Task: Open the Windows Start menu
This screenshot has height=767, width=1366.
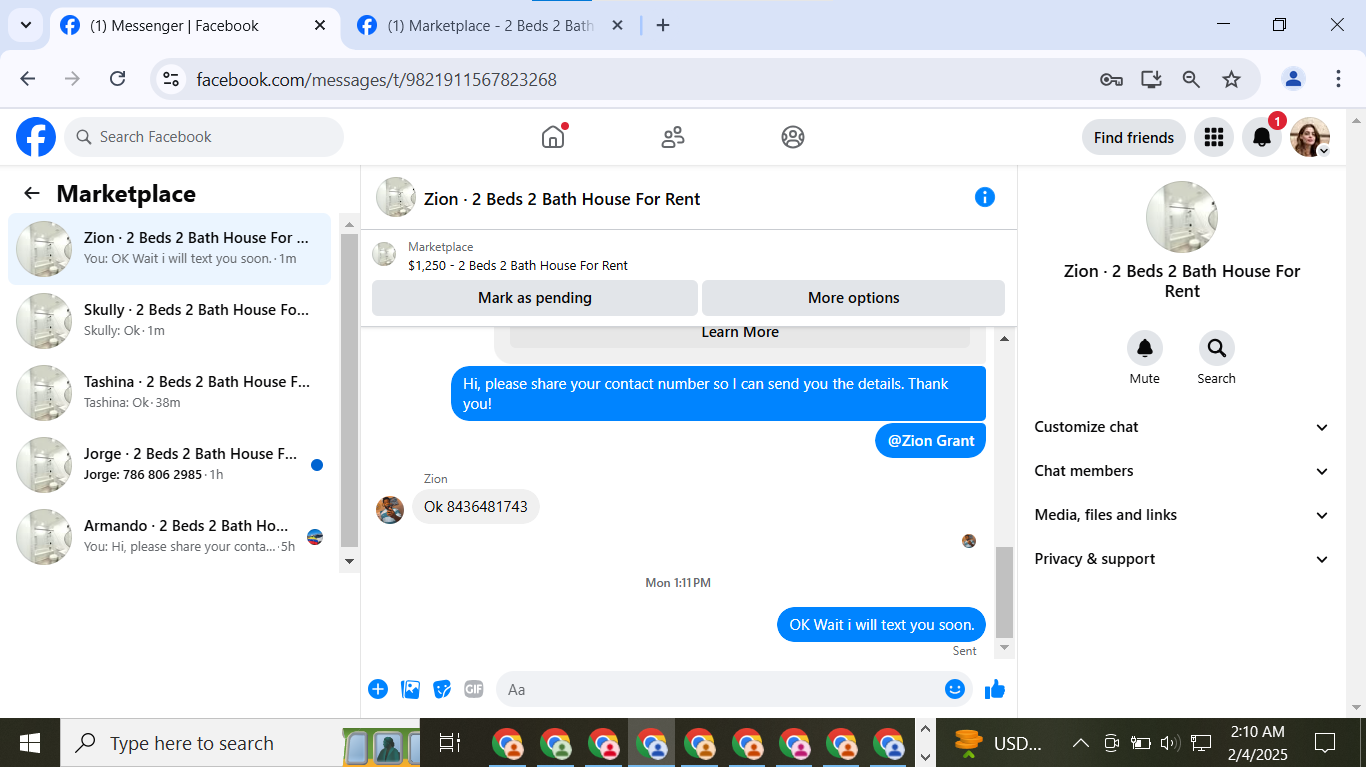Action: click(x=30, y=743)
